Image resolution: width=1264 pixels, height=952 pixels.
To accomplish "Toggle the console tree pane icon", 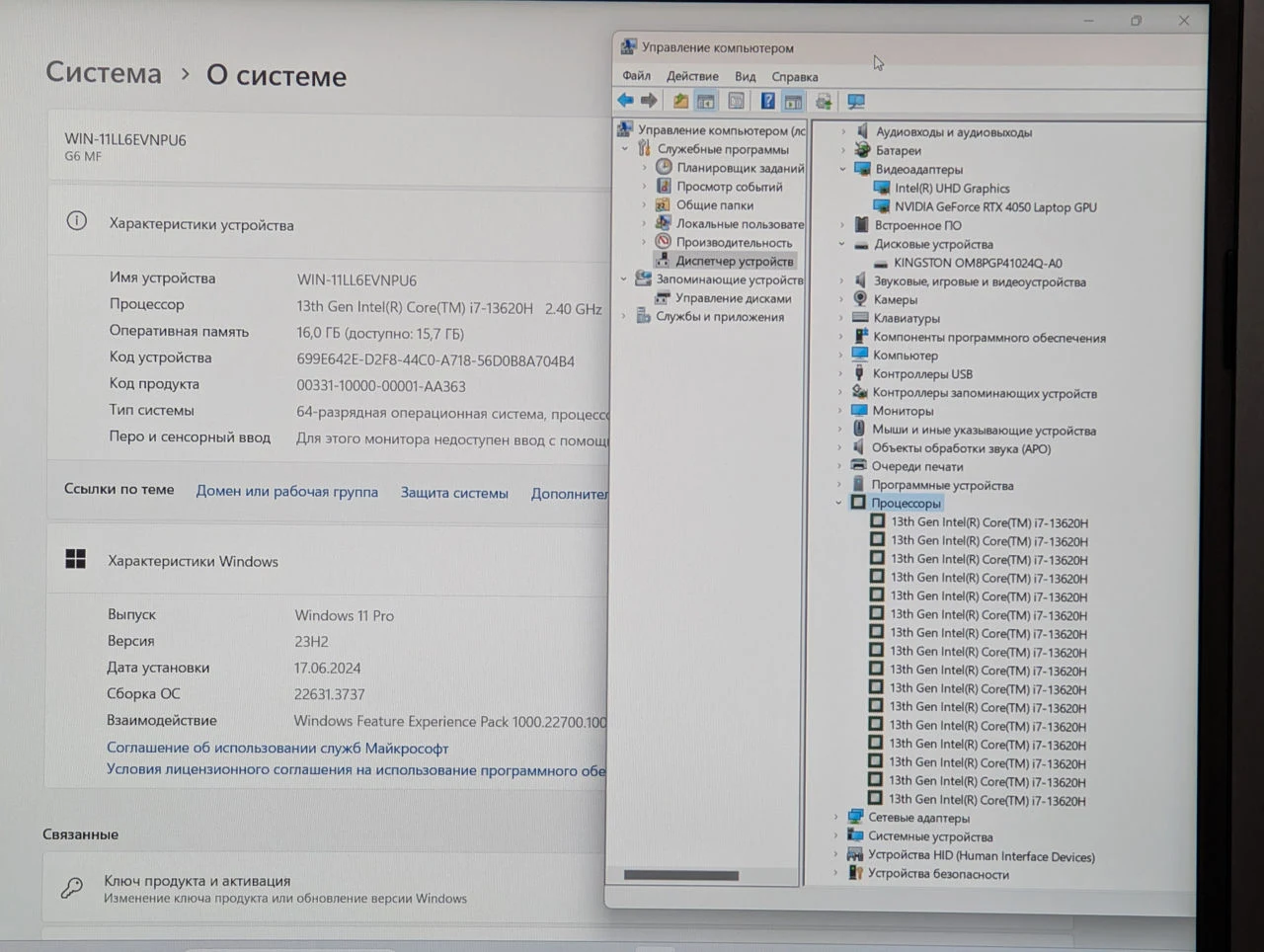I will coord(706,101).
